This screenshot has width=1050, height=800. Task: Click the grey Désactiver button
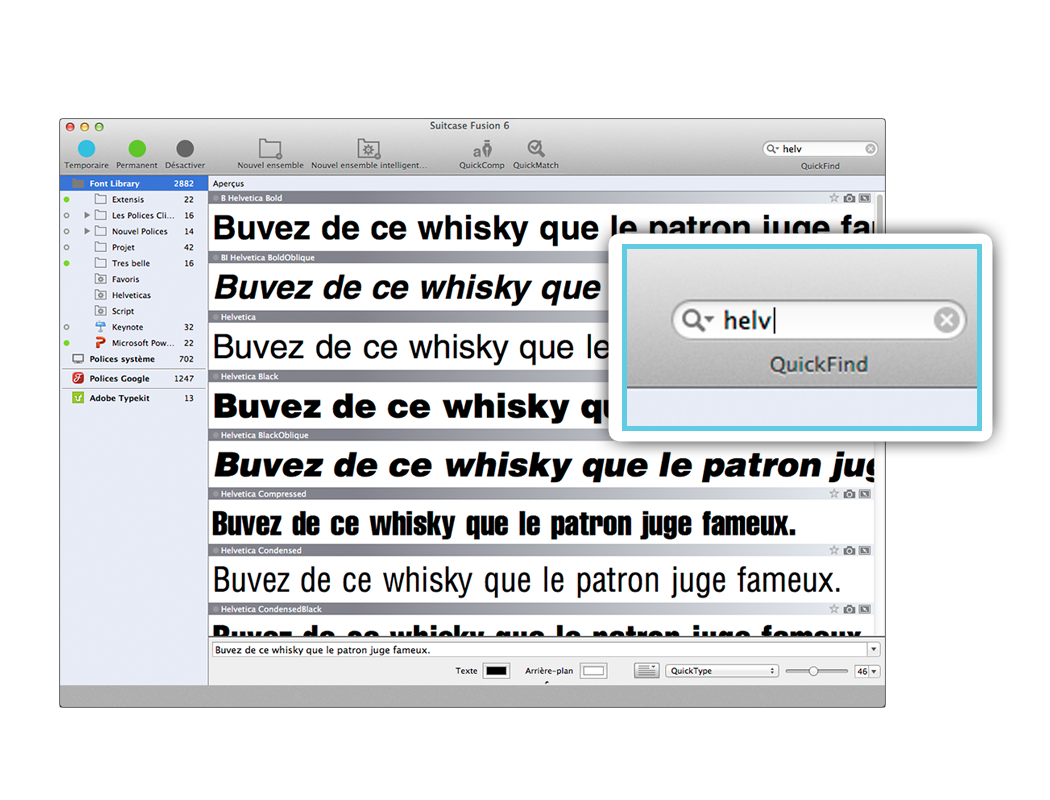(185, 149)
